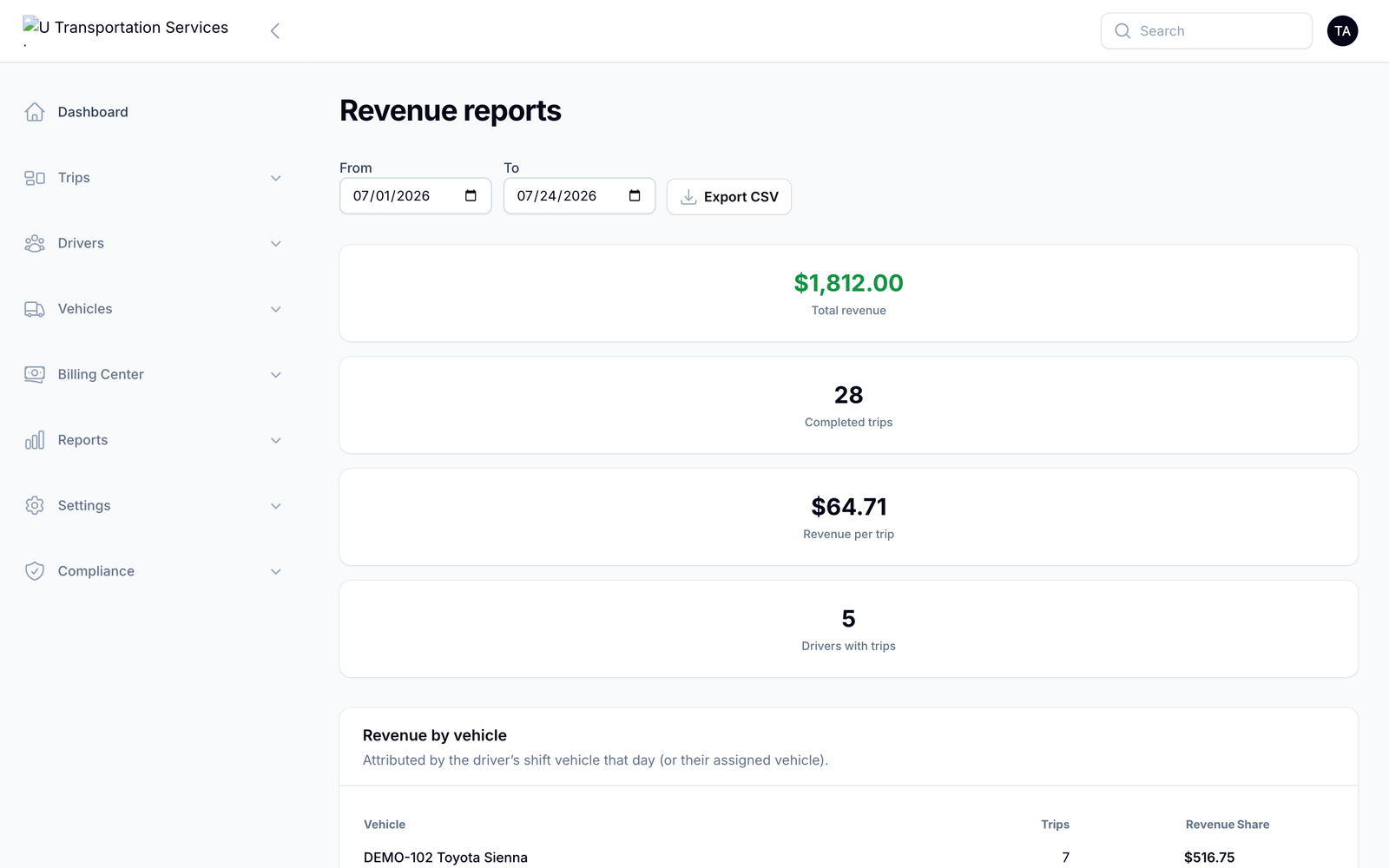Open the From date calendar picker icon
1389x868 pixels.
pos(471,196)
